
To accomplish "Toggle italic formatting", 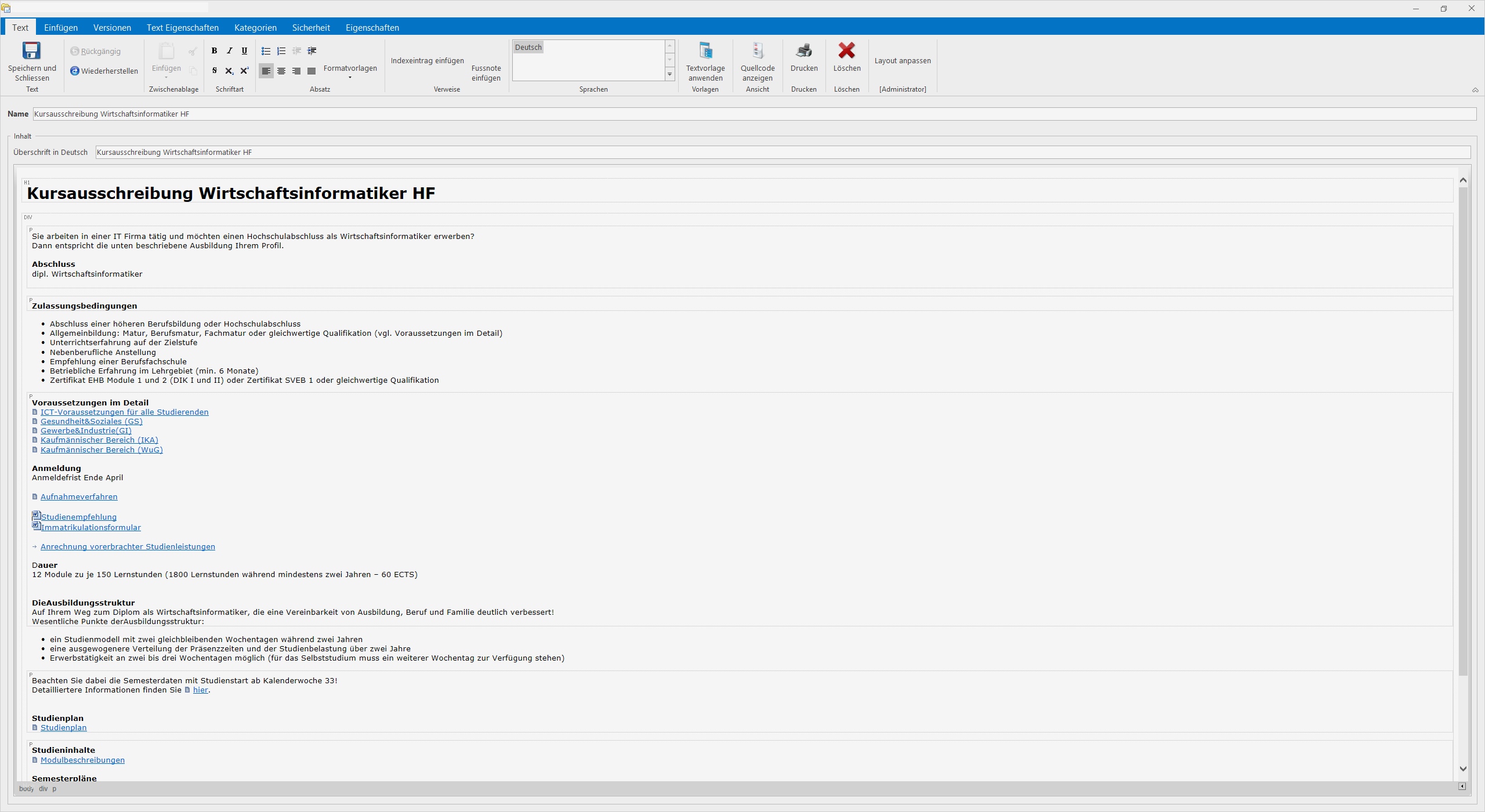I will point(229,51).
